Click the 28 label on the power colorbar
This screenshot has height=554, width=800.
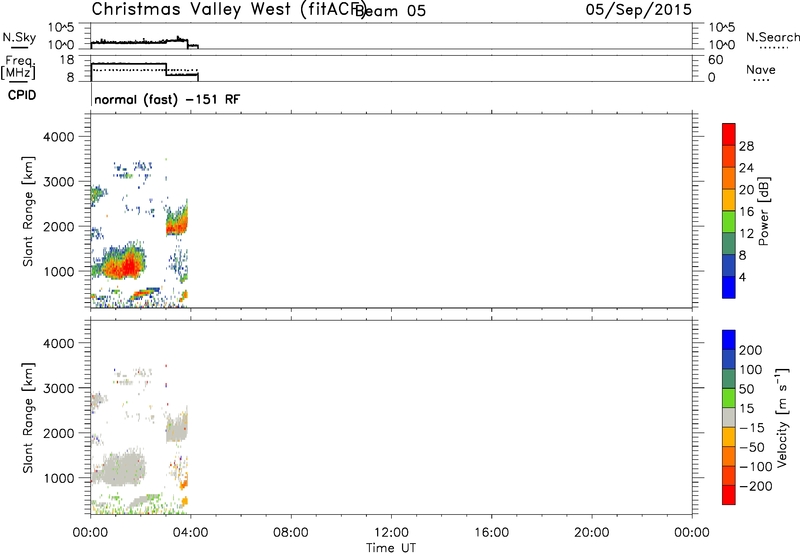[x=746, y=146]
